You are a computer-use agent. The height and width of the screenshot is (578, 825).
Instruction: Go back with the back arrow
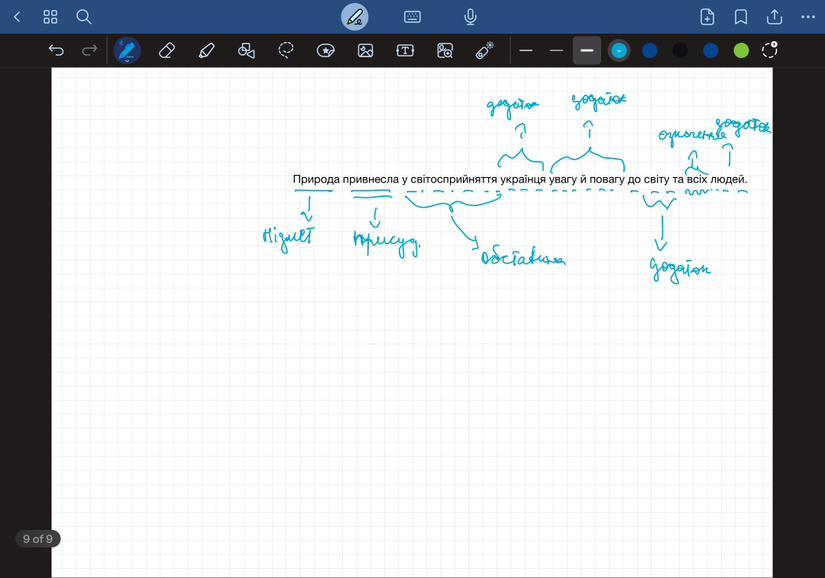pos(17,17)
